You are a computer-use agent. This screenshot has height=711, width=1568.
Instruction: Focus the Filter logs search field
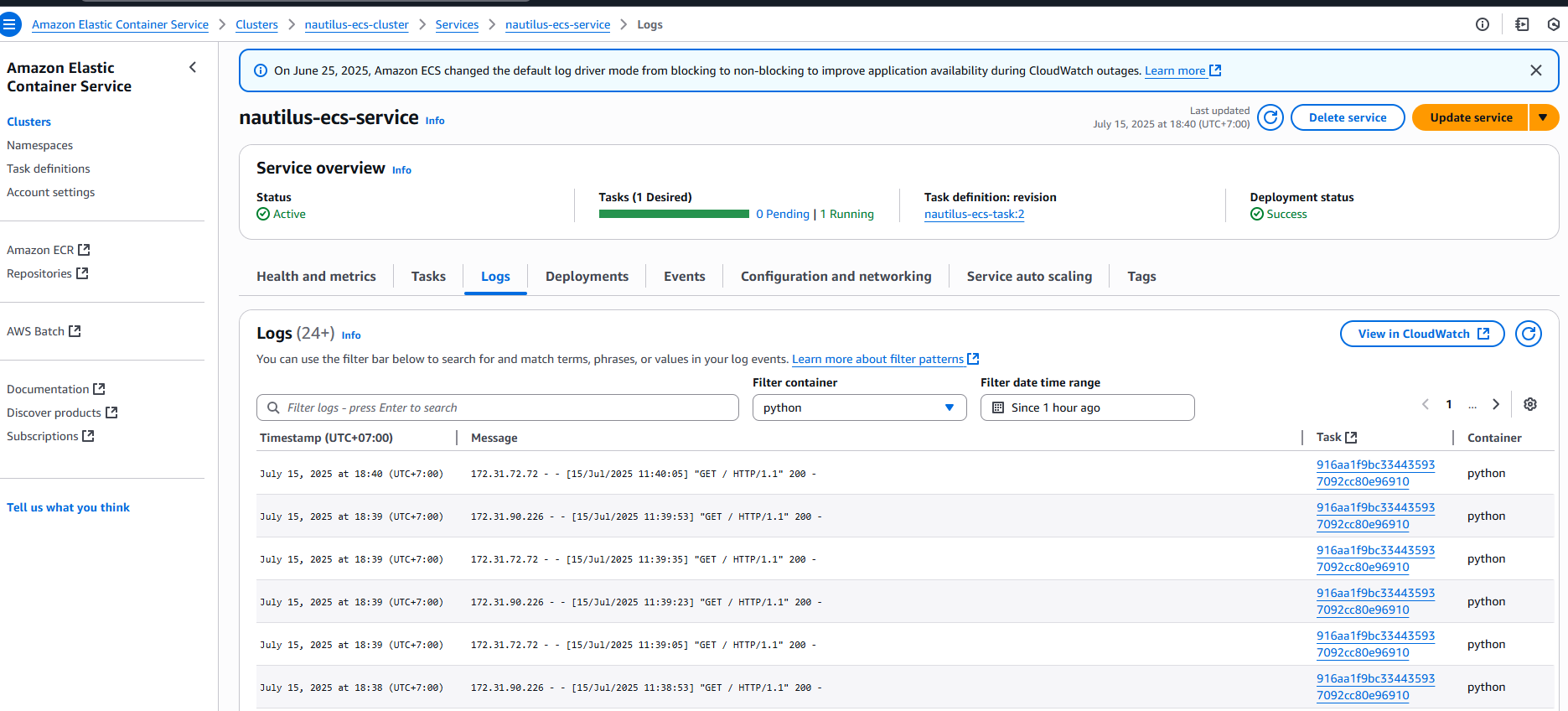point(498,407)
